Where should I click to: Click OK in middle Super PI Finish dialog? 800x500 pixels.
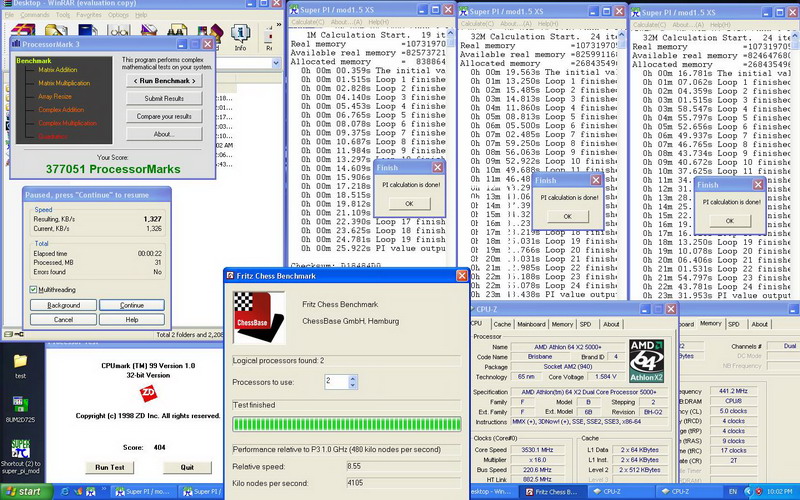pyautogui.click(x=567, y=216)
